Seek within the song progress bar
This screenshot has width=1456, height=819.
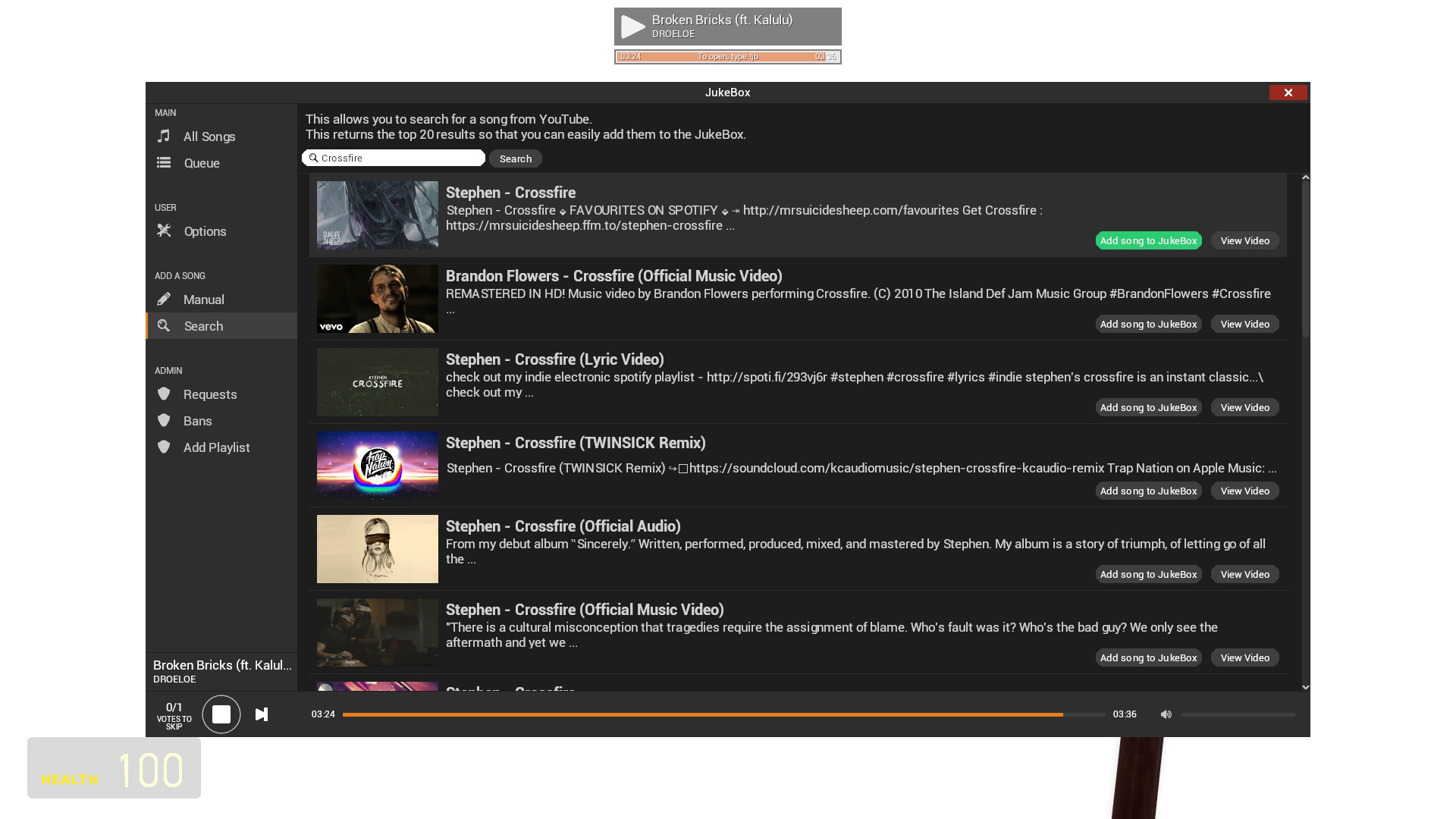coord(724,714)
